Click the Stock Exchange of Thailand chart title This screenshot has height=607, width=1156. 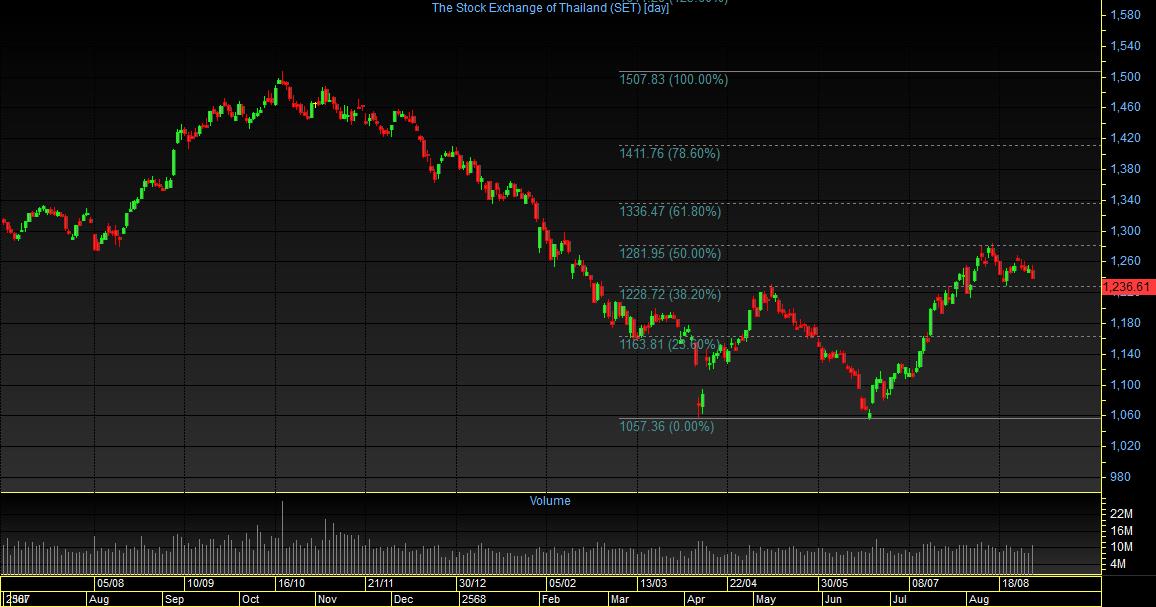pos(550,8)
